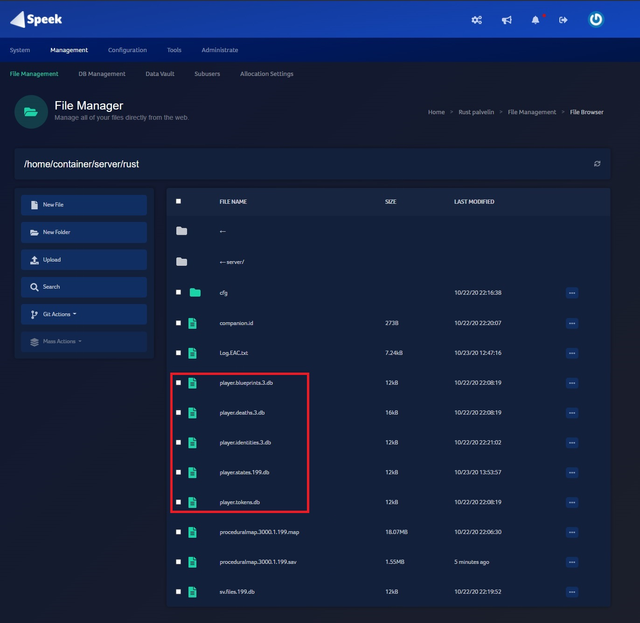Open the Administrate menu
Screen dimensions: 640x623
pyautogui.click(x=220, y=50)
